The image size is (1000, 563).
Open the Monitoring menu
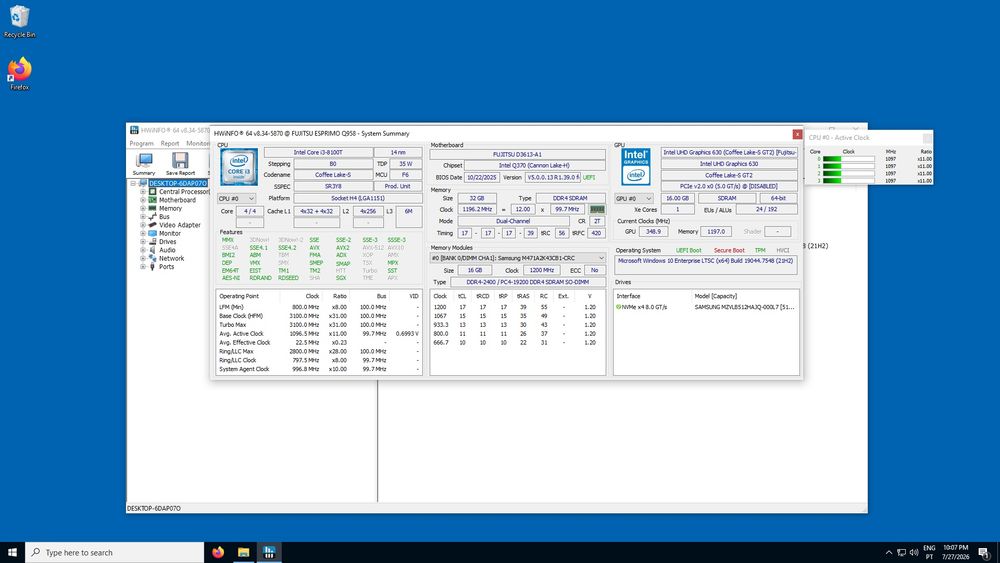coord(198,143)
